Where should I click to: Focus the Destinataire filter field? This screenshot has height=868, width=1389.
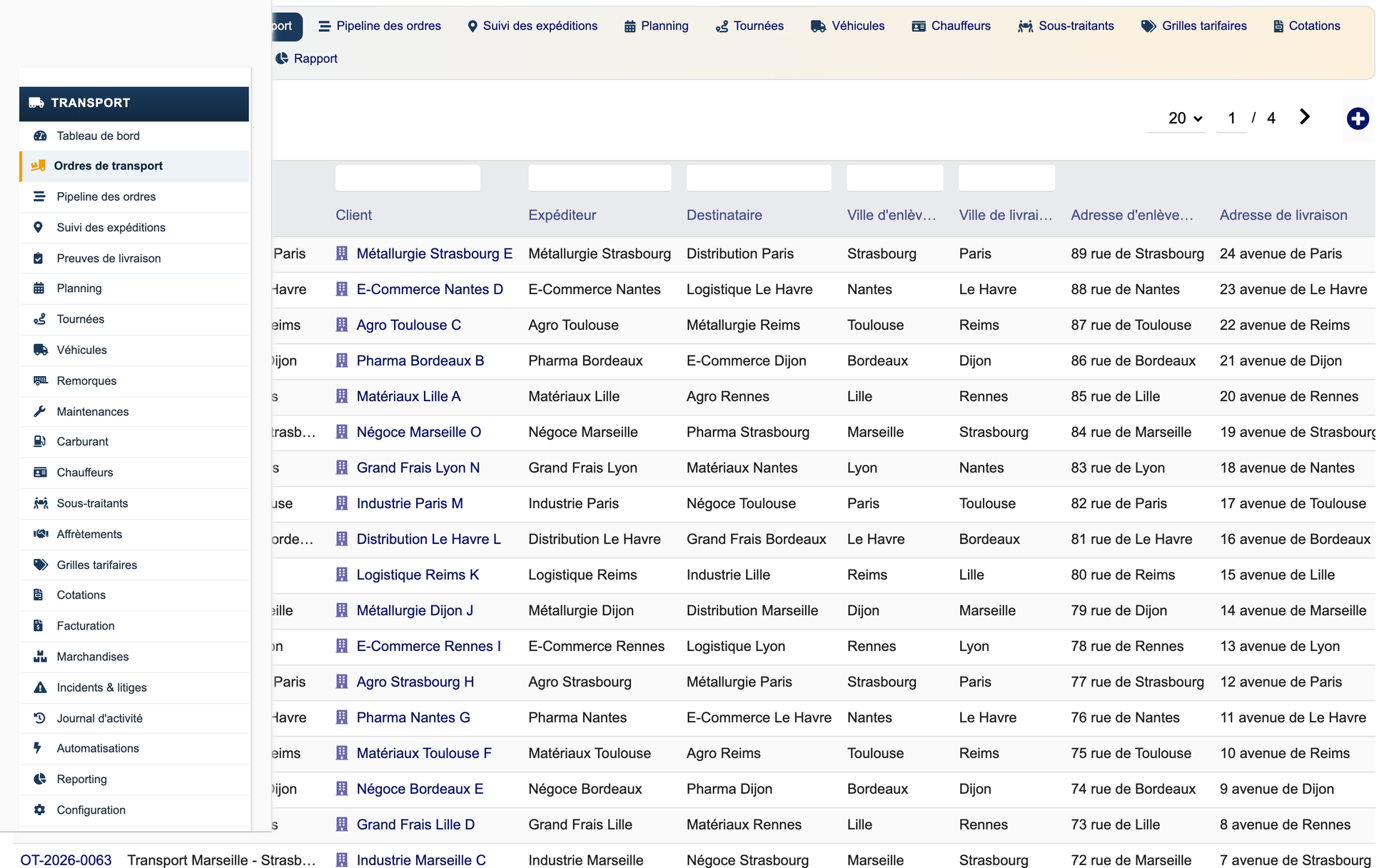pos(759,178)
